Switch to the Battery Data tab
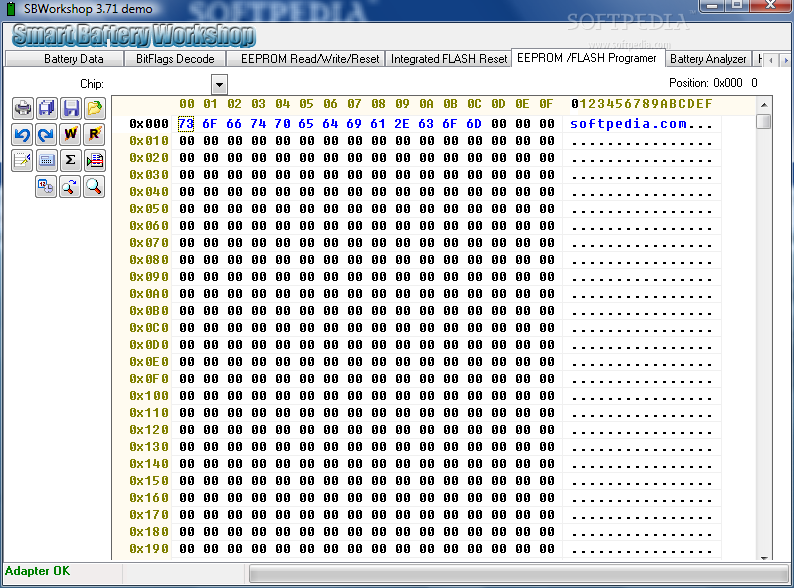This screenshot has width=794, height=588. click(x=74, y=59)
